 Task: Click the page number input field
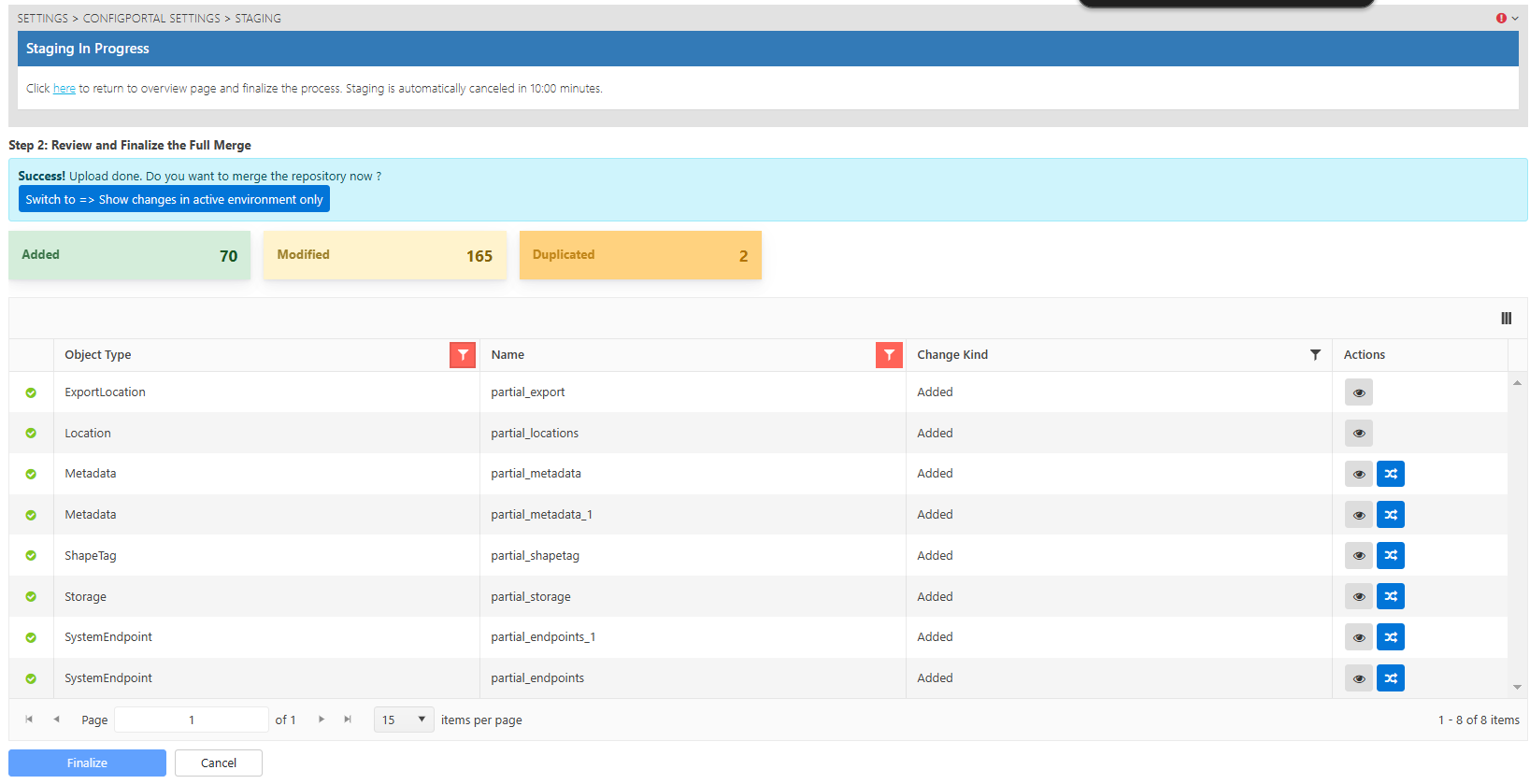192,720
